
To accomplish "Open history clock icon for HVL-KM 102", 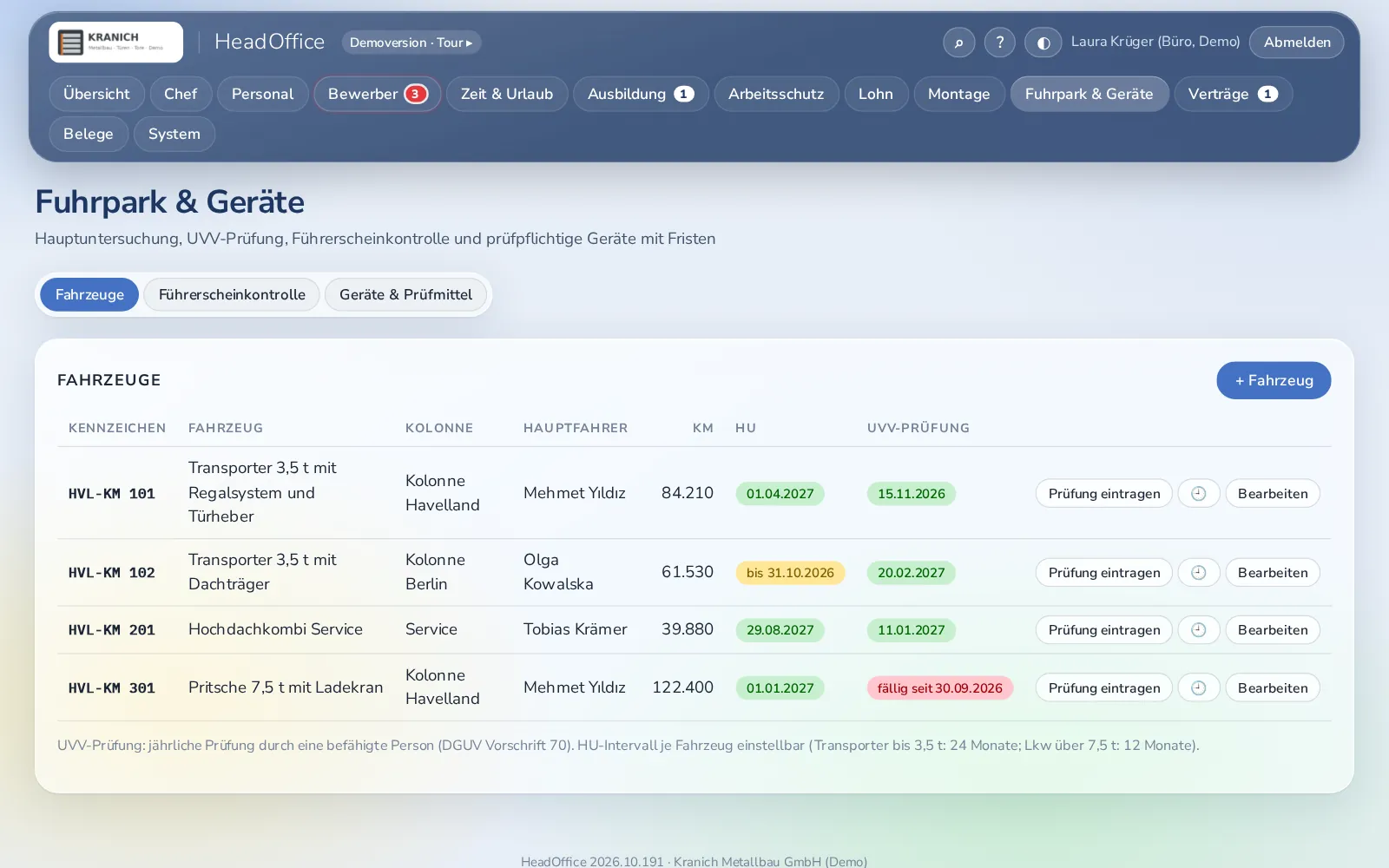I will pos(1199,572).
